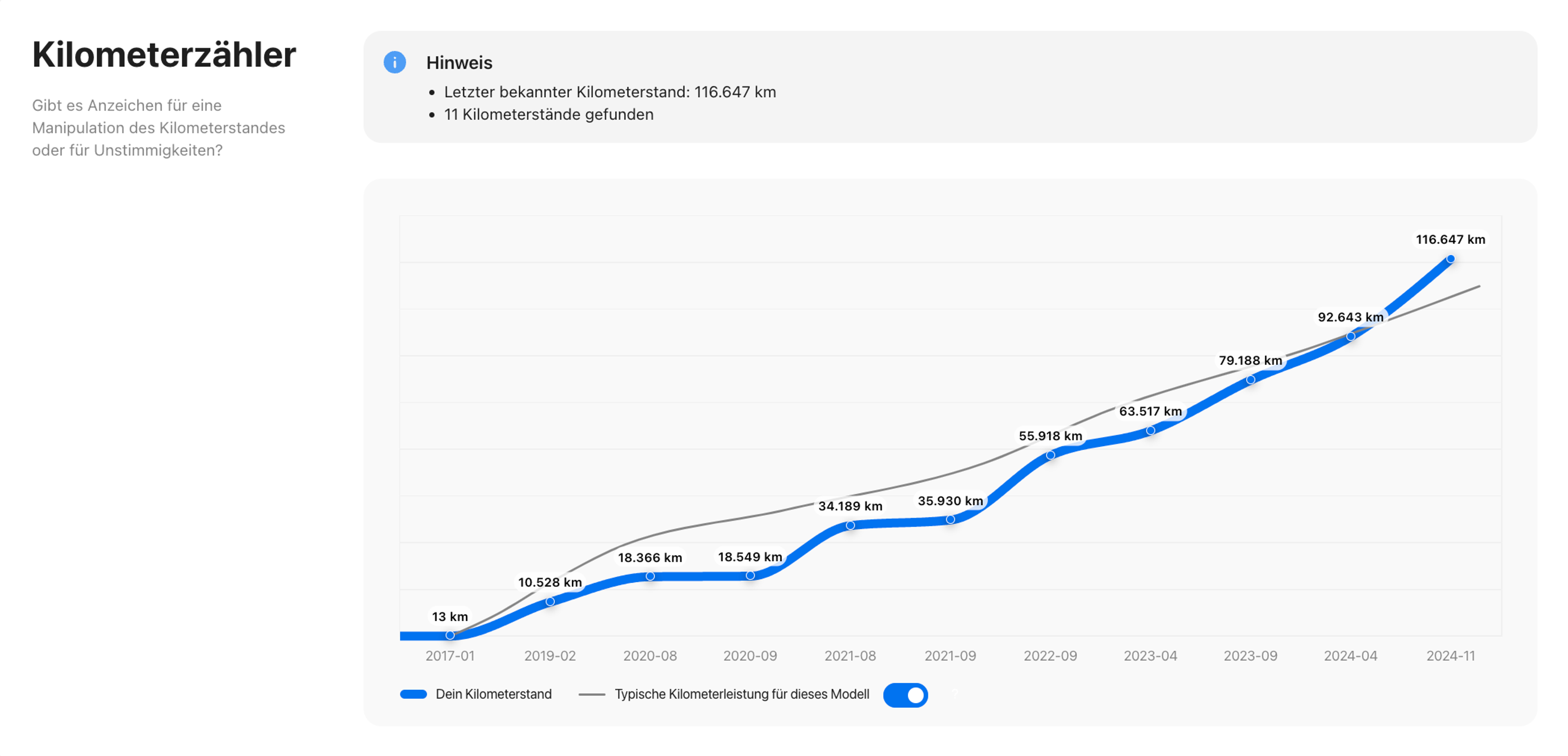The height and width of the screenshot is (756, 1568).
Task: Click the 63.517 km data point
Action: click(1150, 431)
